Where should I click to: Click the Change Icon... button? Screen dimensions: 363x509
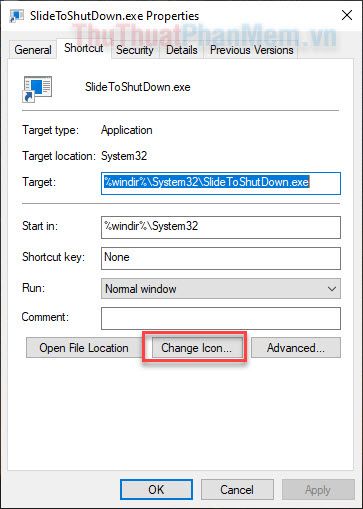pyautogui.click(x=196, y=348)
